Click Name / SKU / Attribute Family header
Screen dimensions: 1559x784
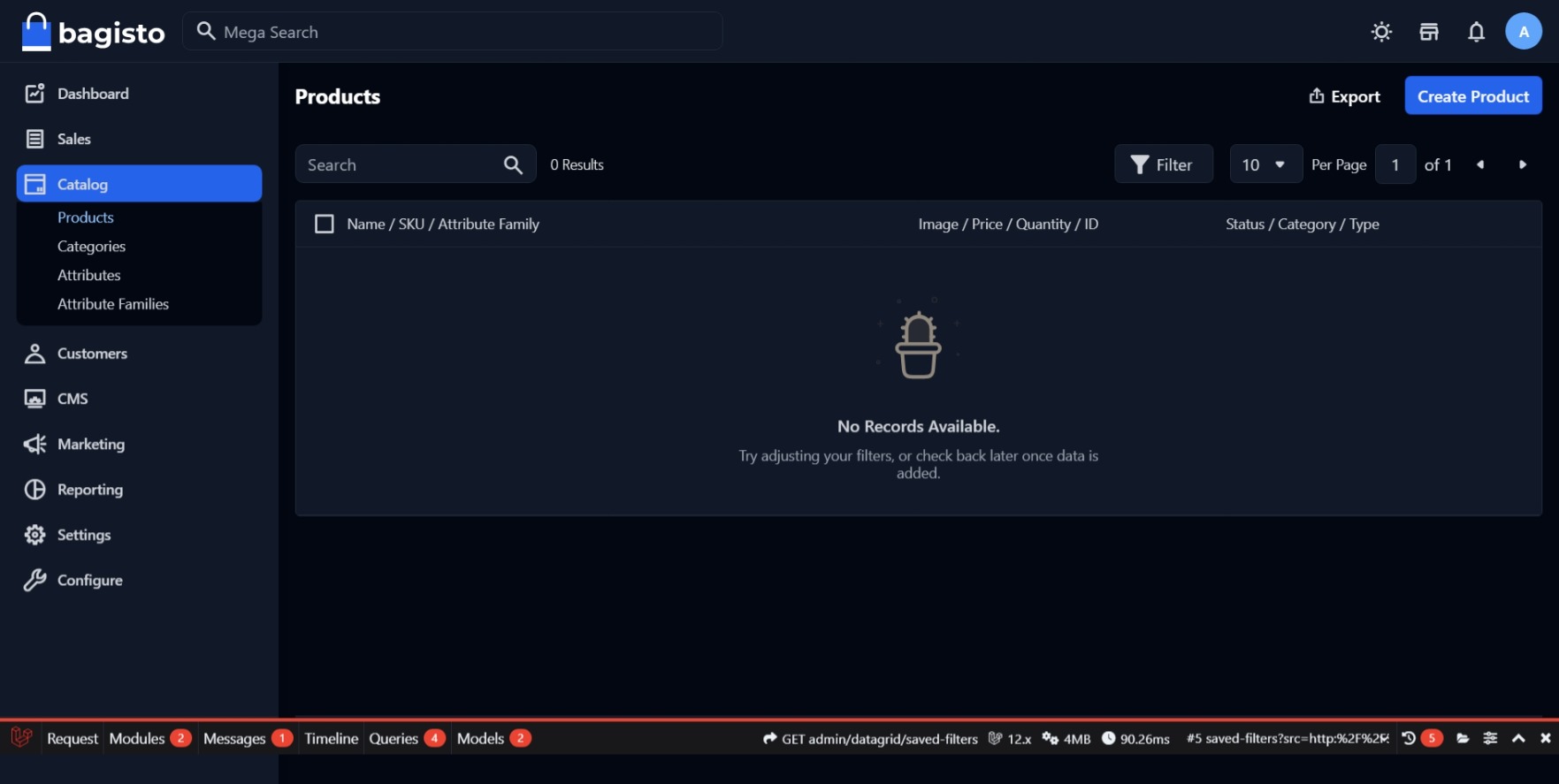pyautogui.click(x=443, y=225)
